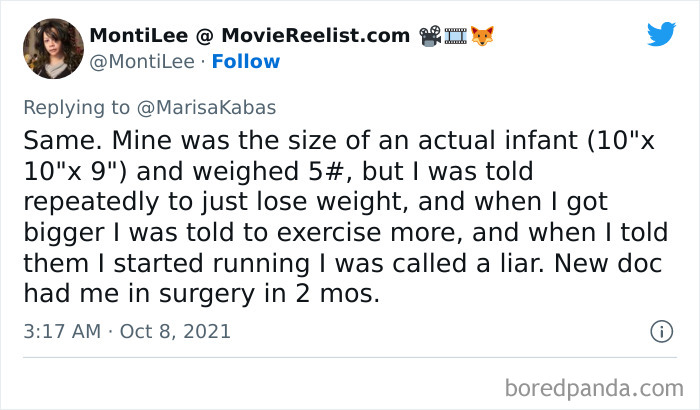Viewport: 700px width, 410px height.
Task: Open the @MontiLee handle link
Action: pos(141,62)
